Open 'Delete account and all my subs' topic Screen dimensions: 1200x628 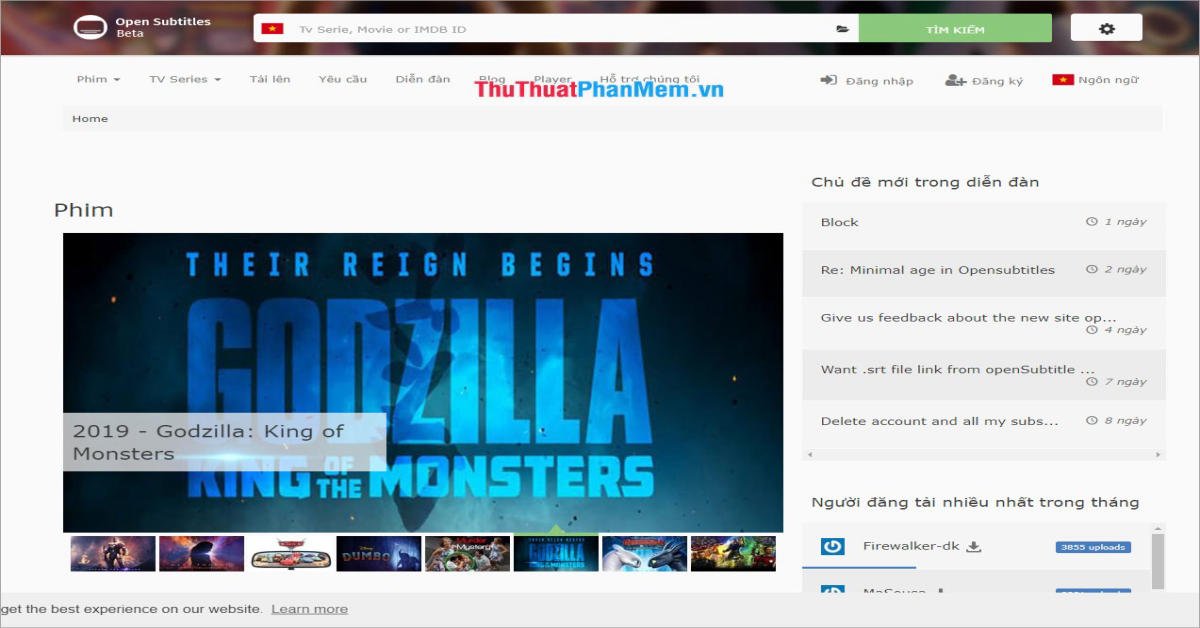(940, 421)
